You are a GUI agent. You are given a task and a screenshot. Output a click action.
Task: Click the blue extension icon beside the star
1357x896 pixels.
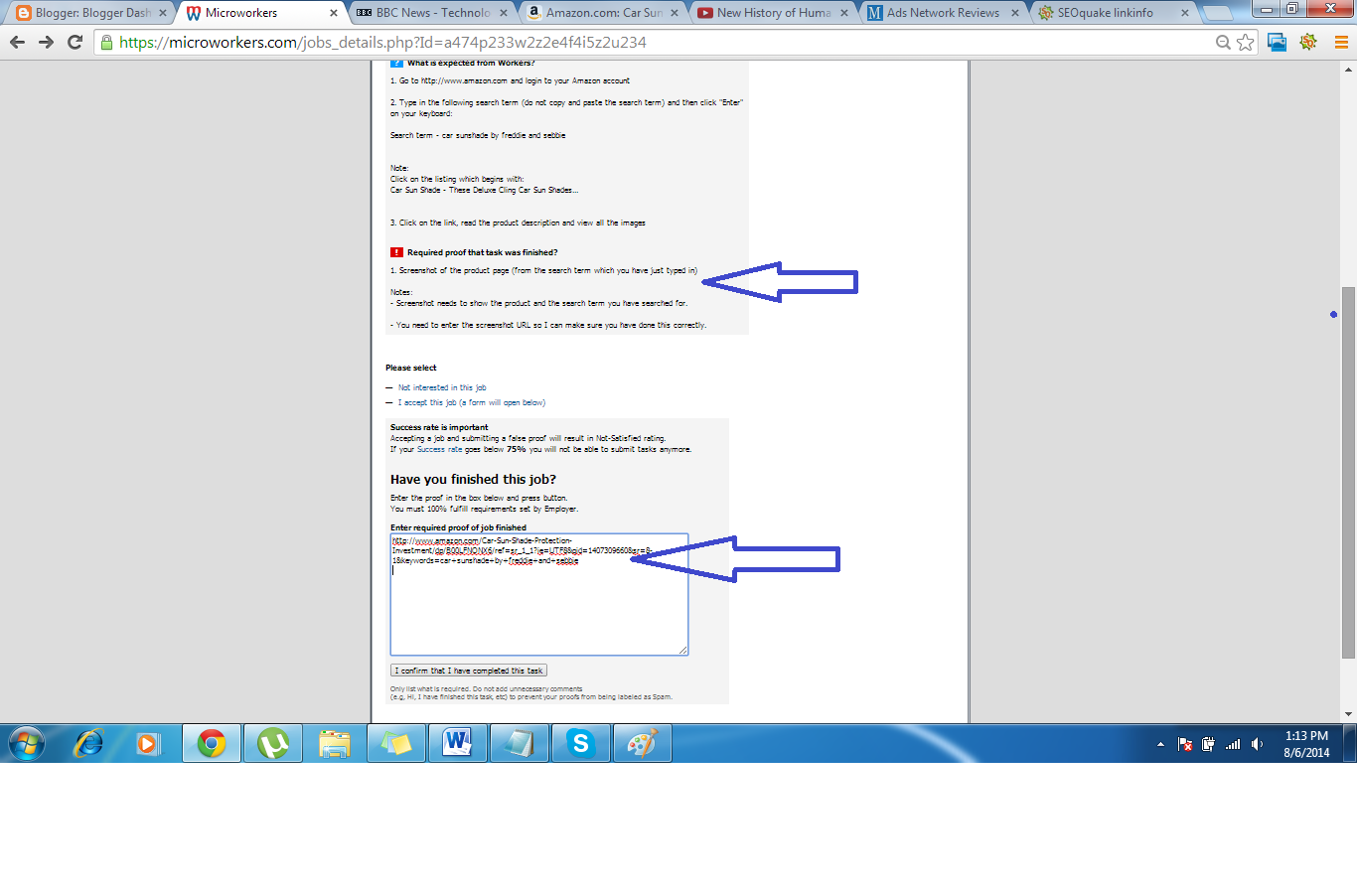(x=1278, y=42)
